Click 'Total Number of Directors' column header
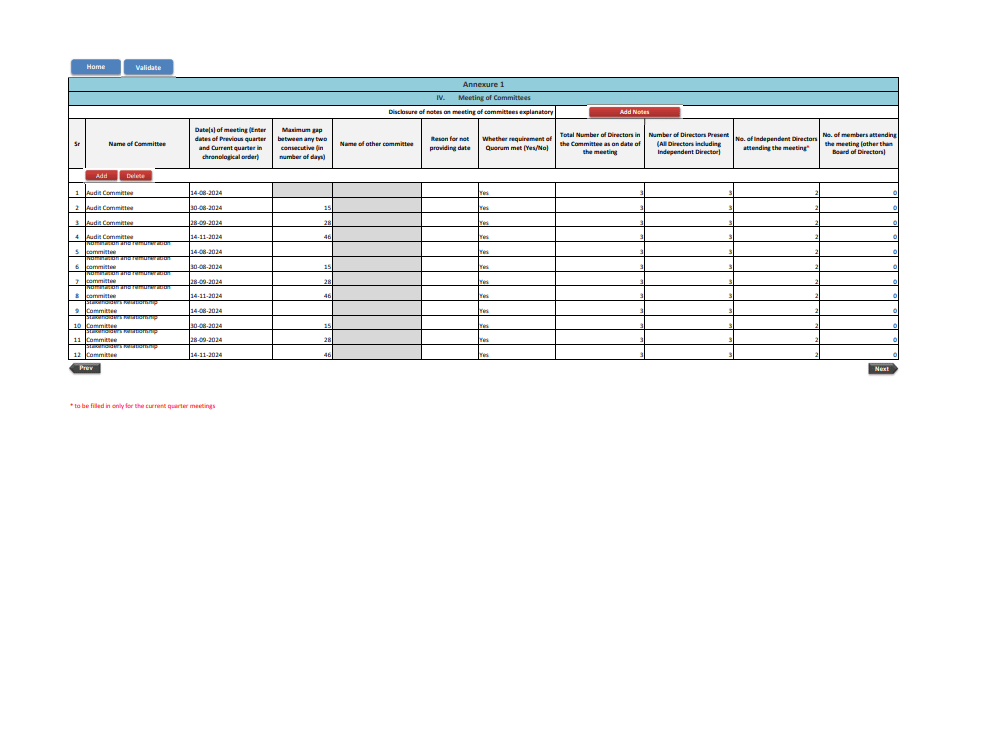The width and height of the screenshot is (981, 744). click(600, 144)
